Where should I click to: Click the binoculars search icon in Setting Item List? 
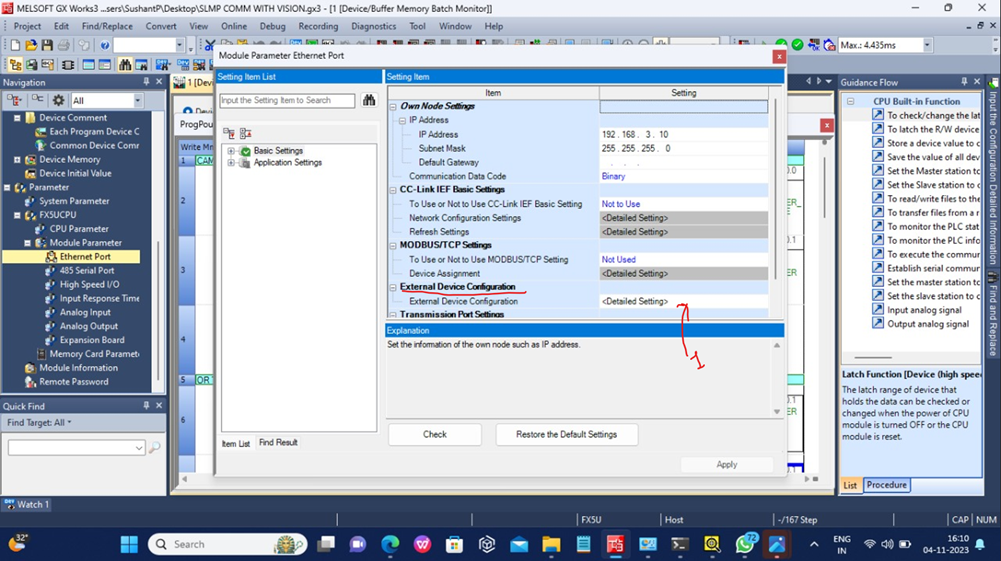click(x=369, y=100)
